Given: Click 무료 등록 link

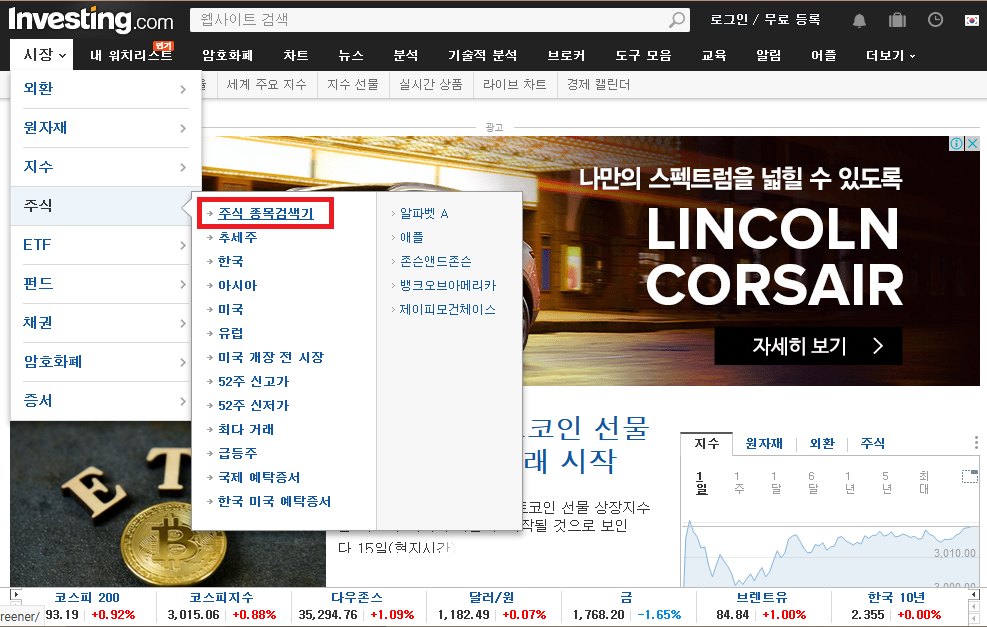Looking at the screenshot, I should [792, 20].
